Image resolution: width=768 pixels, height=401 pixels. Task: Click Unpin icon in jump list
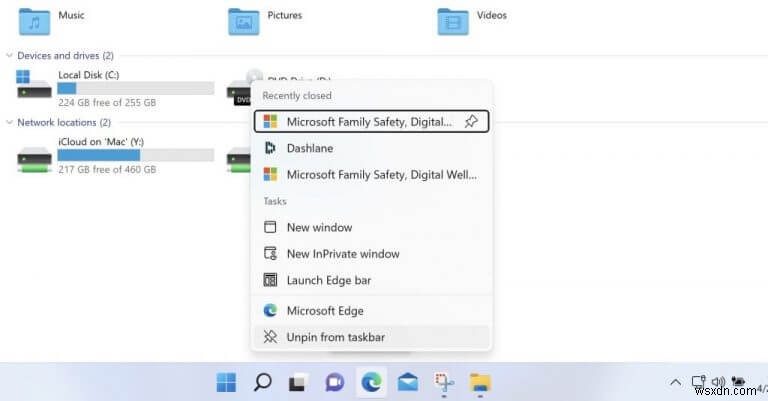tap(270, 337)
